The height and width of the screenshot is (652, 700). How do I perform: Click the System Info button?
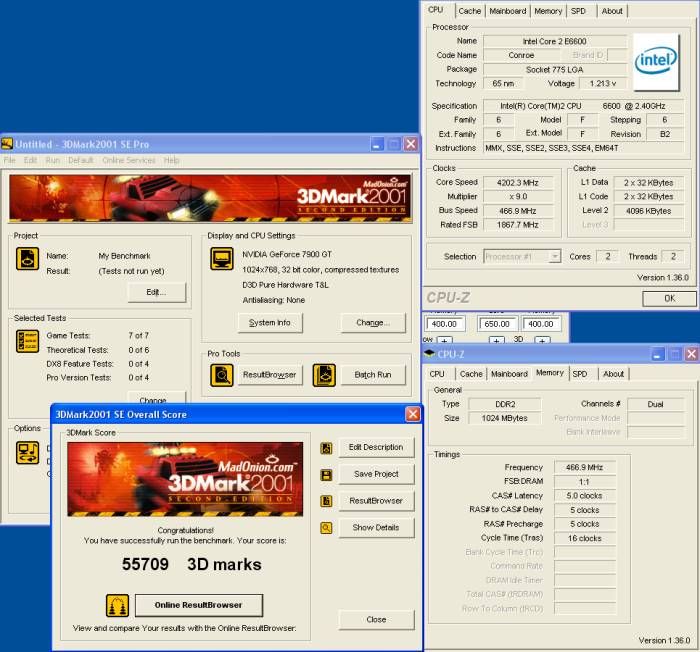(269, 322)
